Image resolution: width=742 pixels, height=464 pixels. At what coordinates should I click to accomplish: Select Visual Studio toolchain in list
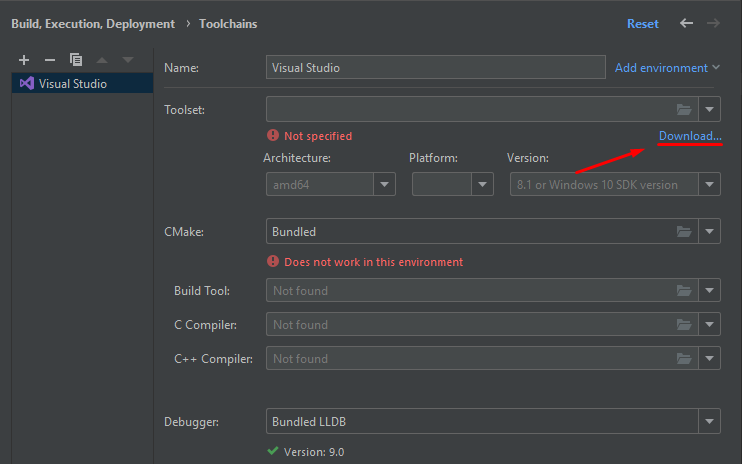click(x=82, y=83)
